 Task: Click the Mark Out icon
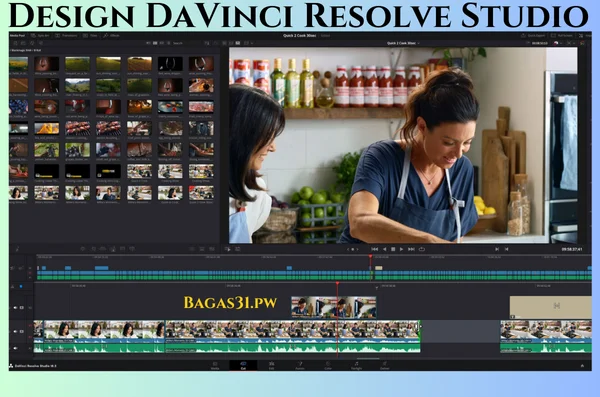click(x=506, y=249)
